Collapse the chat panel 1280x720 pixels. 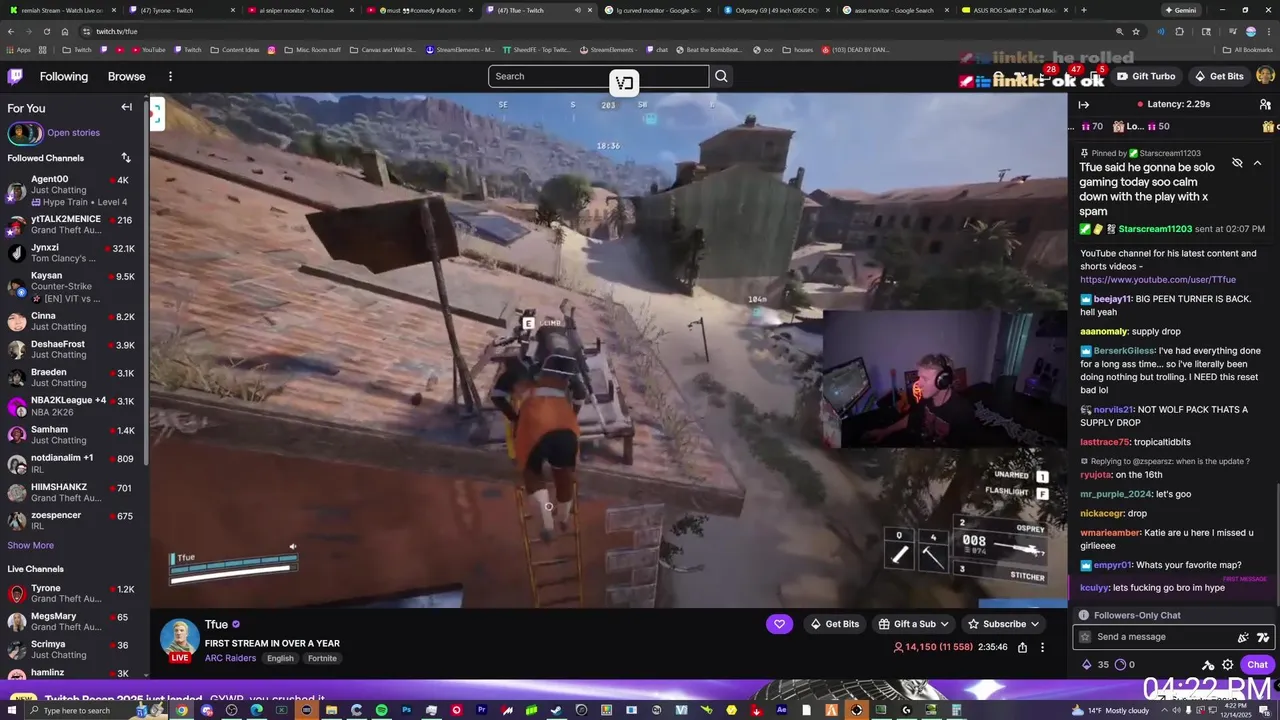[x=1084, y=104]
